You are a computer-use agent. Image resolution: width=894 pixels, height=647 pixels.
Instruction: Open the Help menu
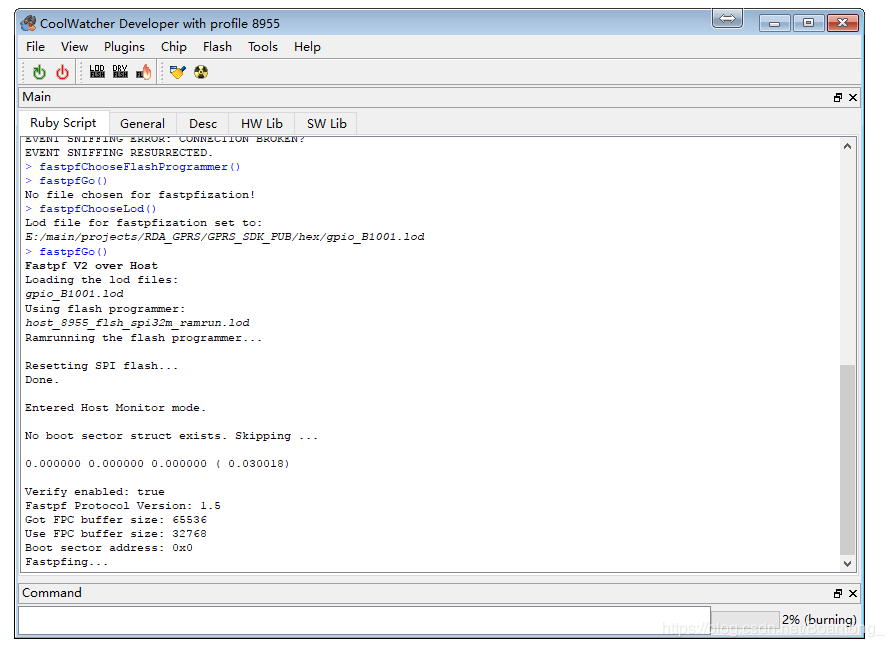(x=307, y=47)
